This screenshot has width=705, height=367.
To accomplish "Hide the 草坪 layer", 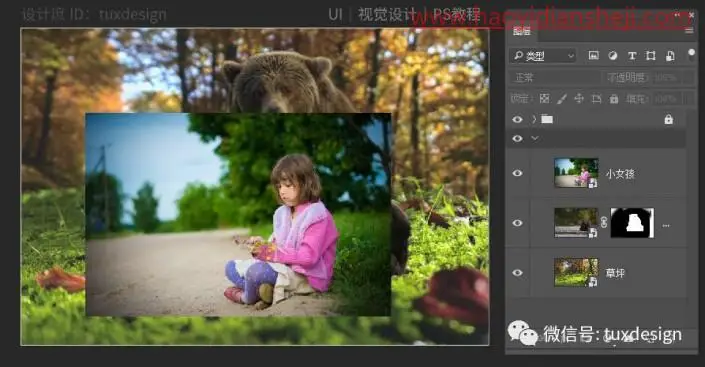I will tap(518, 273).
